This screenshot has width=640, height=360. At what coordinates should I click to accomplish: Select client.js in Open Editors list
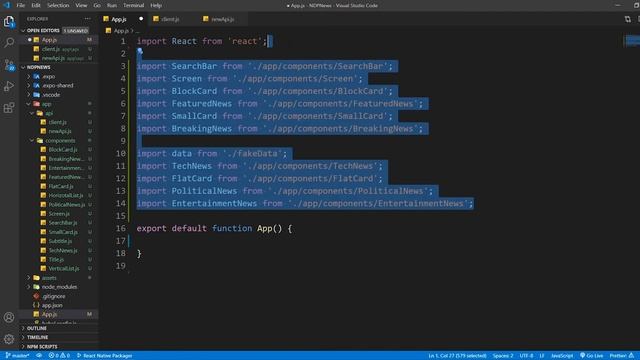[60, 49]
